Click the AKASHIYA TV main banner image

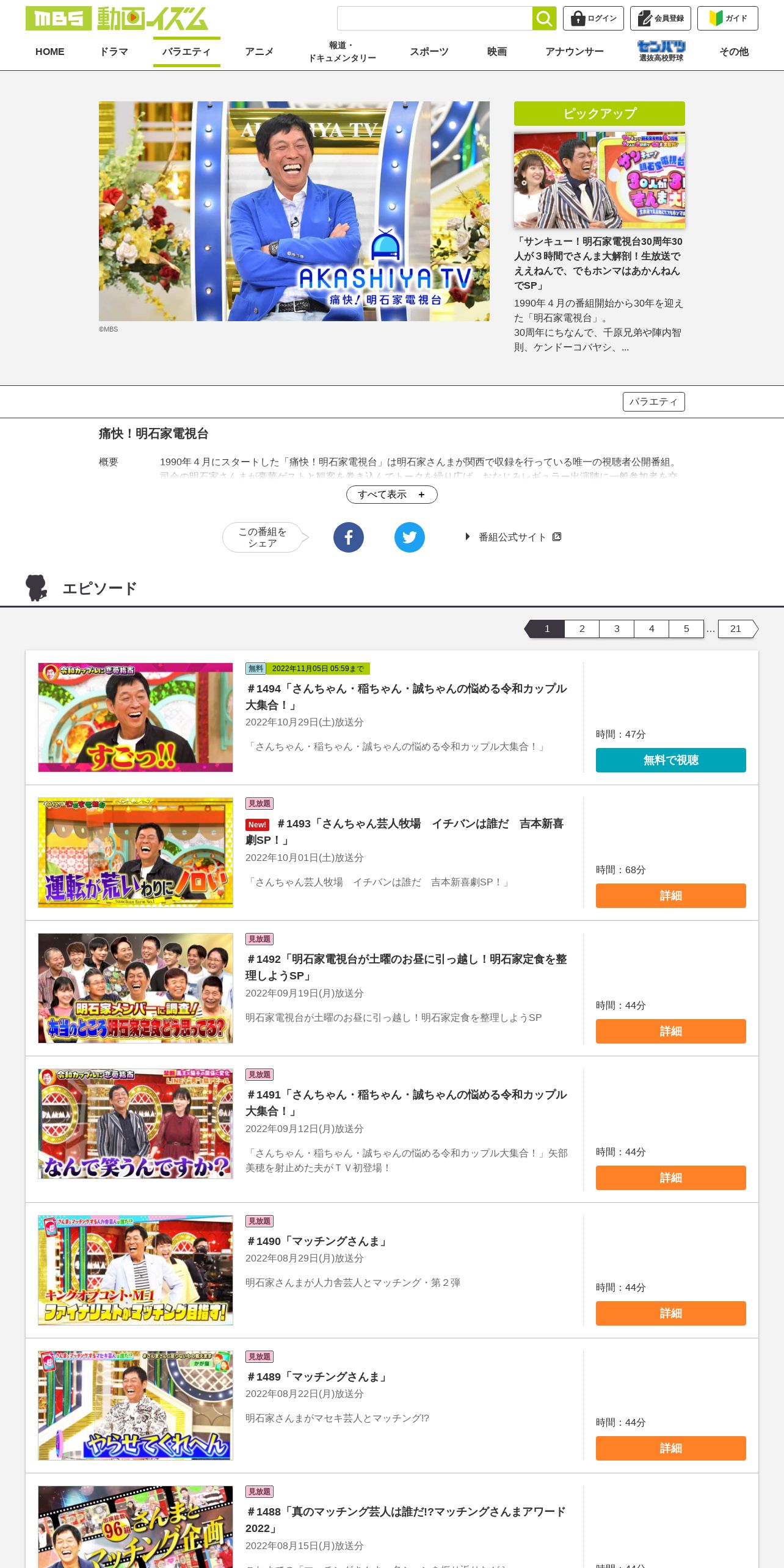tap(294, 211)
